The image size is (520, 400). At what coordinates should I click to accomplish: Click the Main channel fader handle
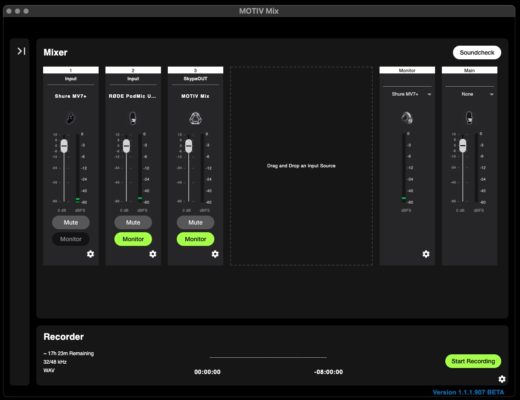coord(463,146)
